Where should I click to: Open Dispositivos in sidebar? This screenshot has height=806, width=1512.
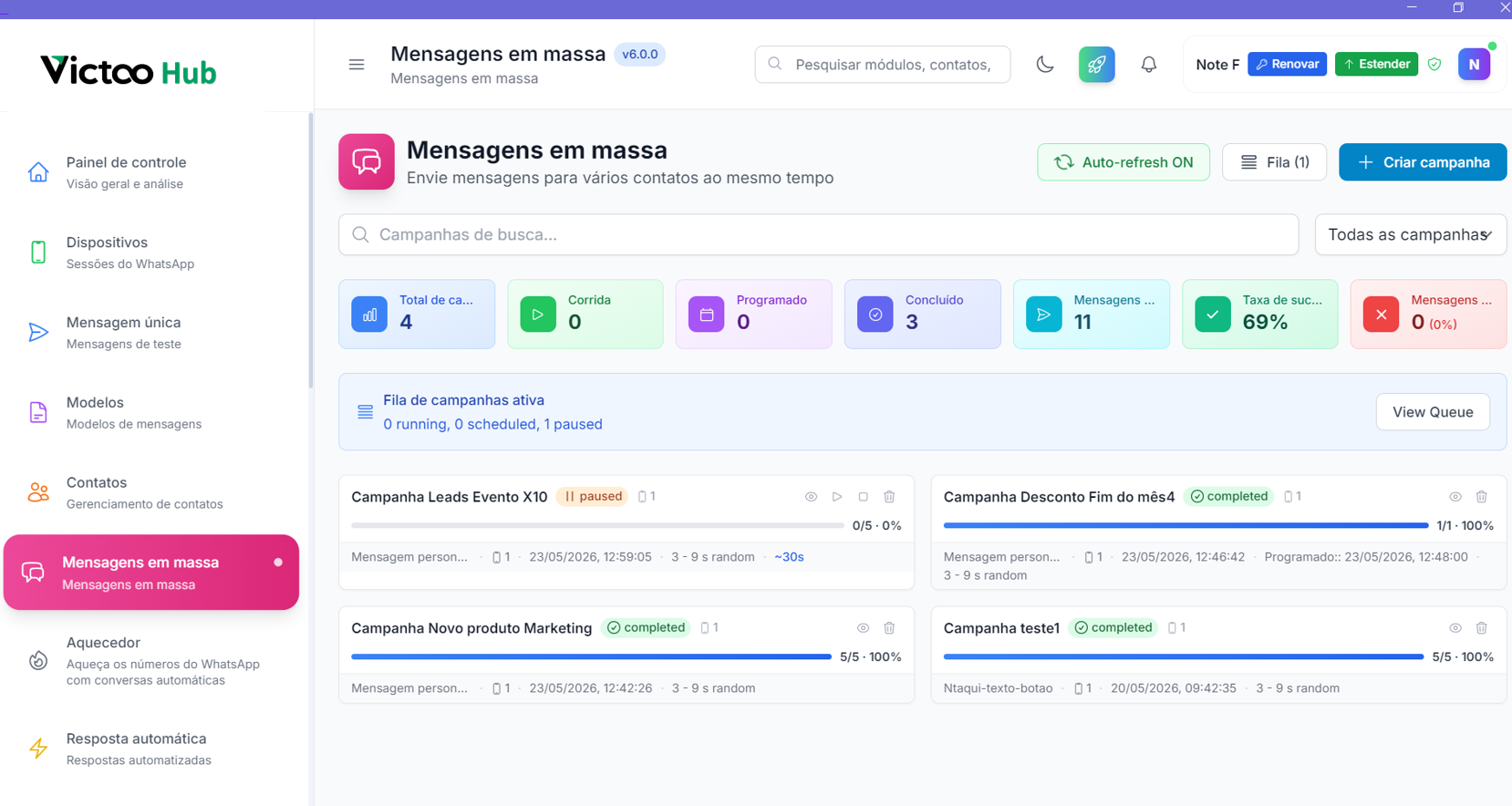point(151,253)
